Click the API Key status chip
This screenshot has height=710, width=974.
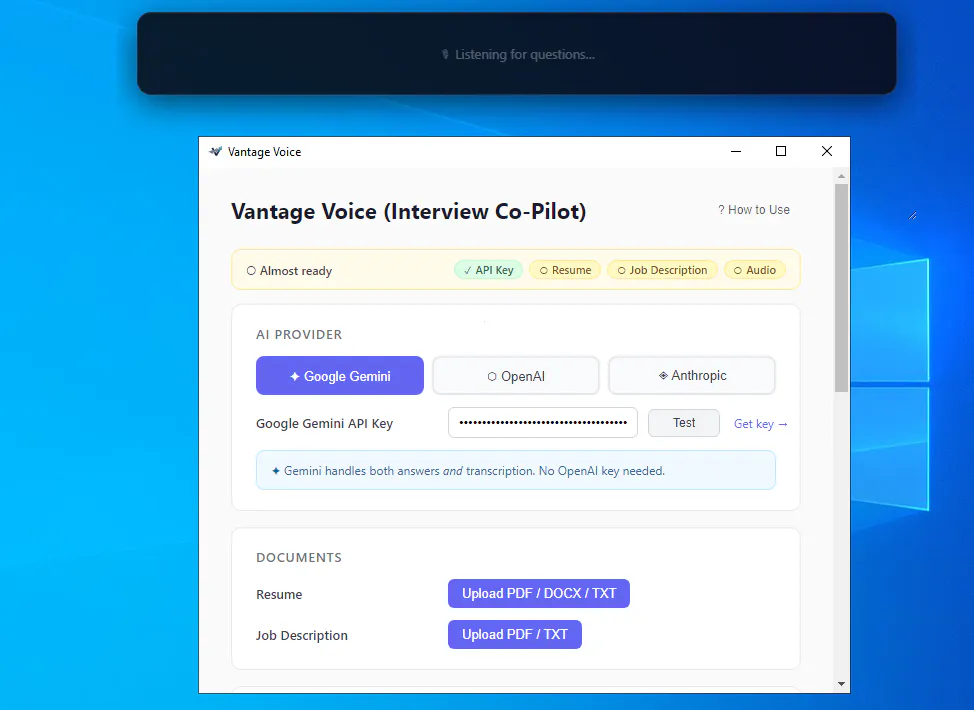[x=488, y=270]
